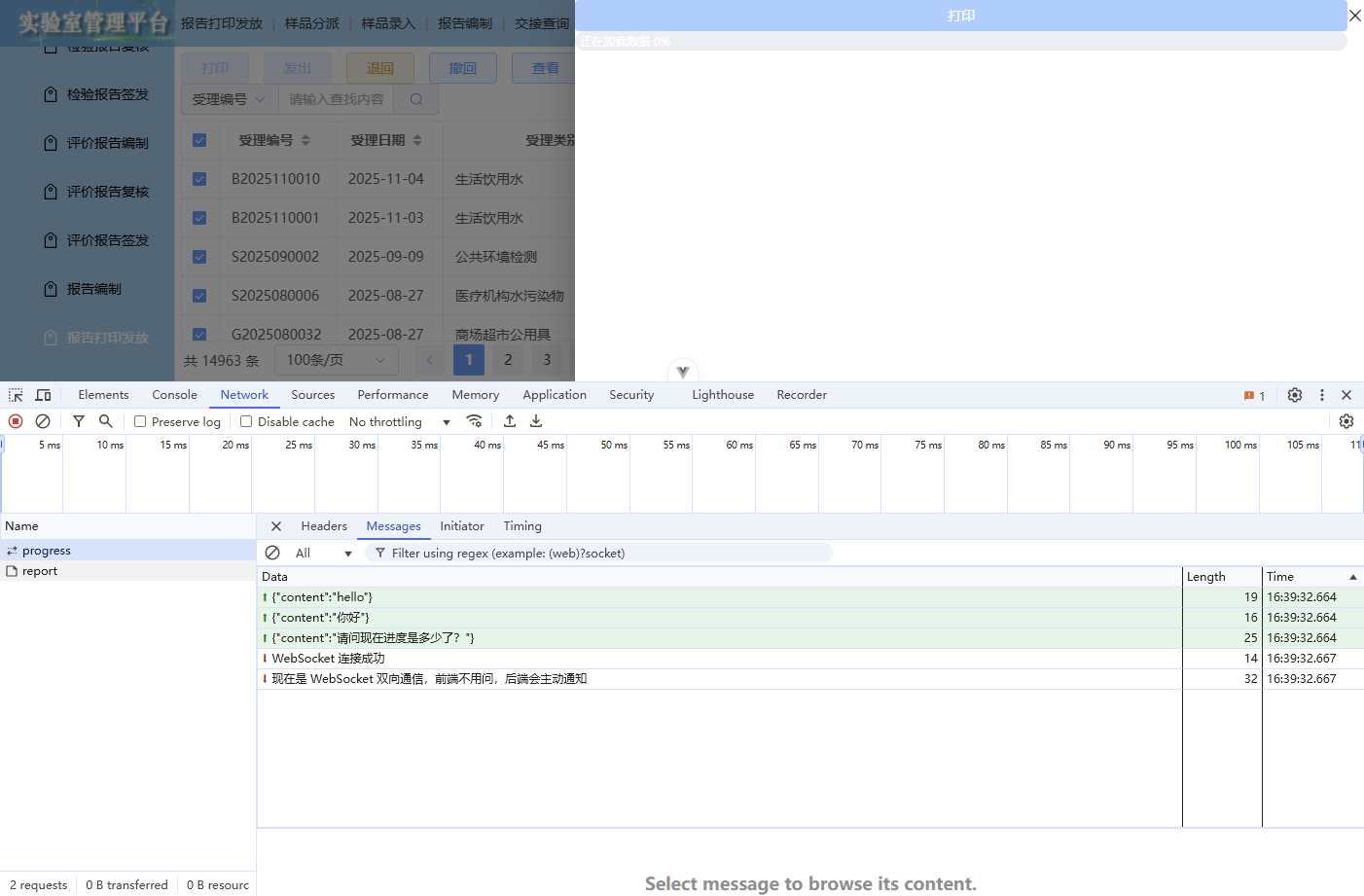Open network conditions via the wifi icon

pos(475,420)
